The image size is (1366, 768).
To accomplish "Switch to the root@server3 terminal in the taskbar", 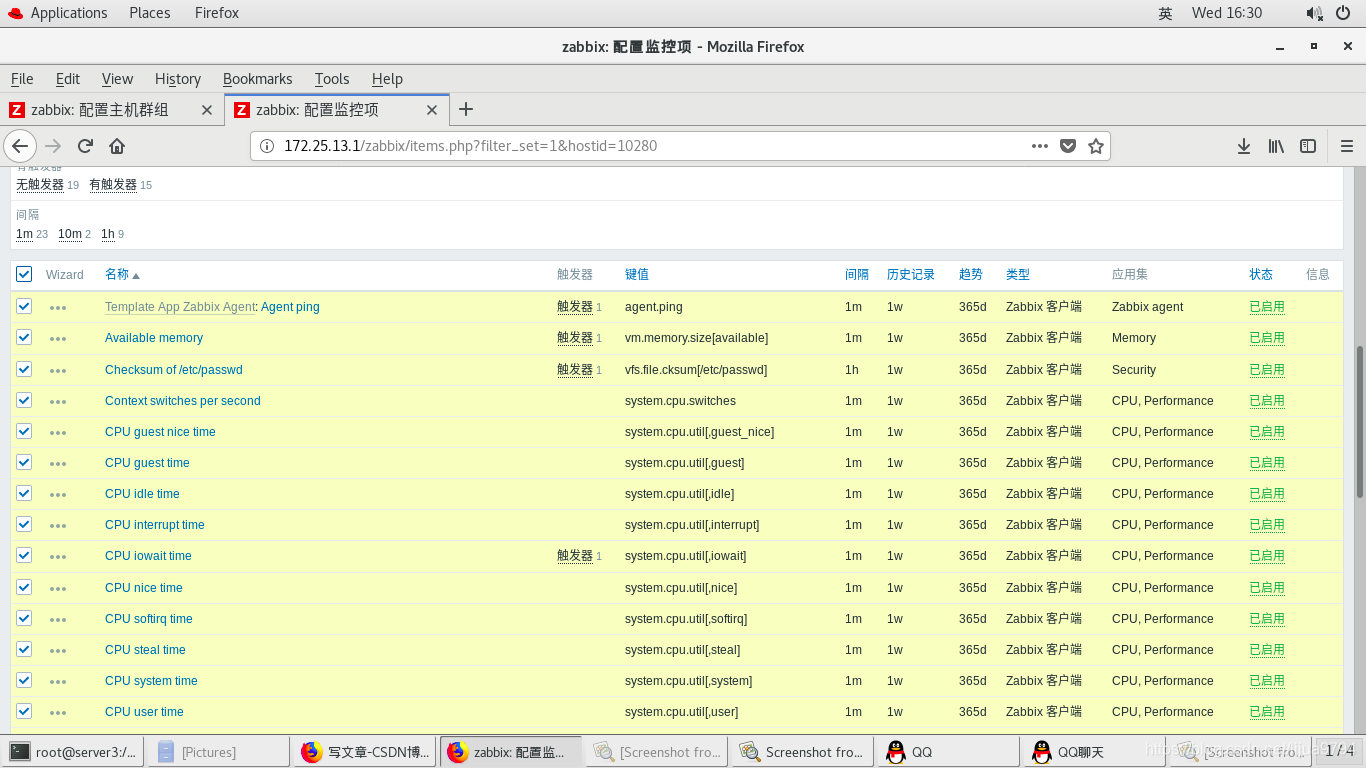I will (73, 752).
